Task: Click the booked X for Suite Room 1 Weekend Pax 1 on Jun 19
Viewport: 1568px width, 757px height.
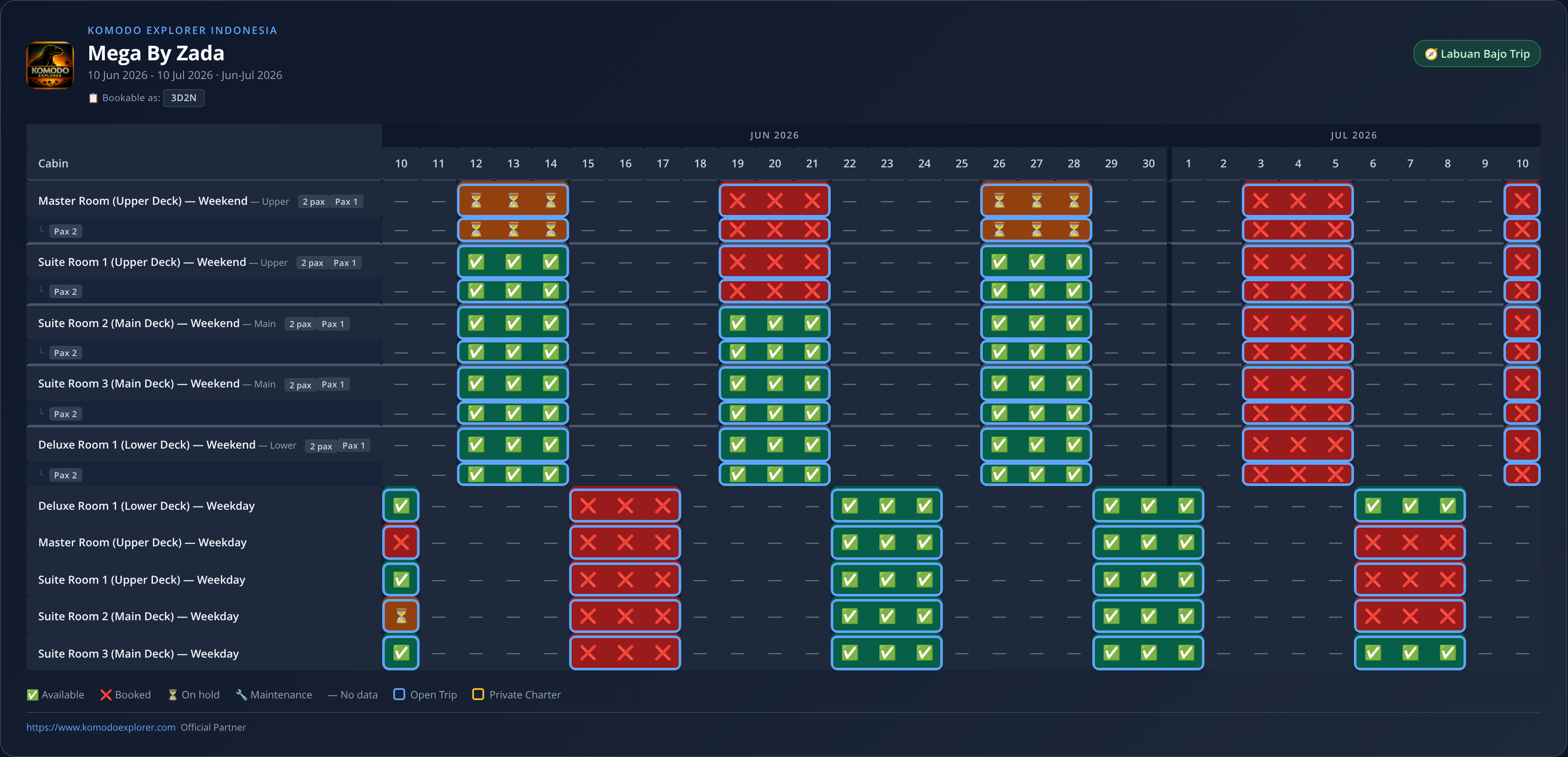Action: [x=737, y=262]
